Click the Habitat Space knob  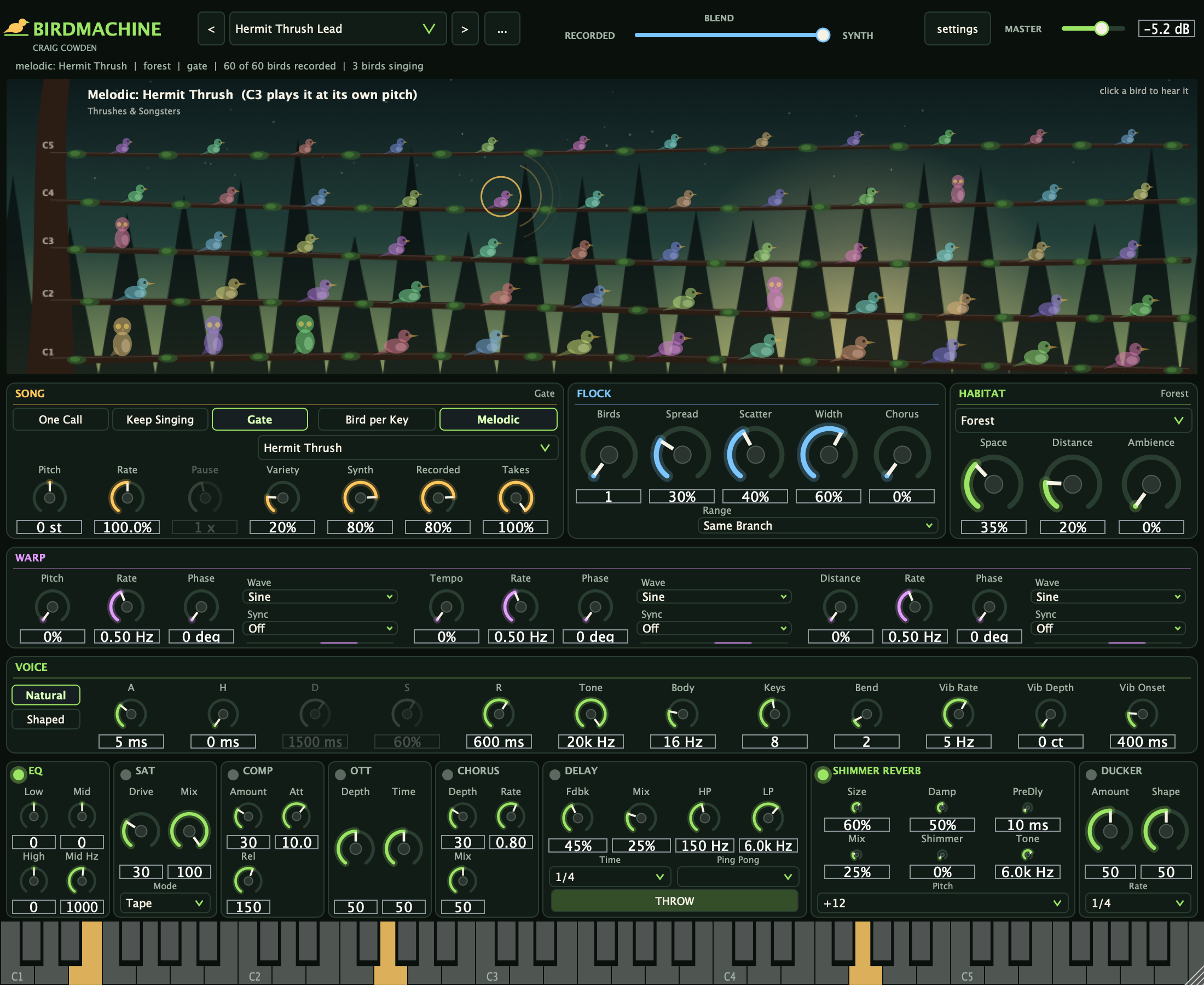point(993,484)
